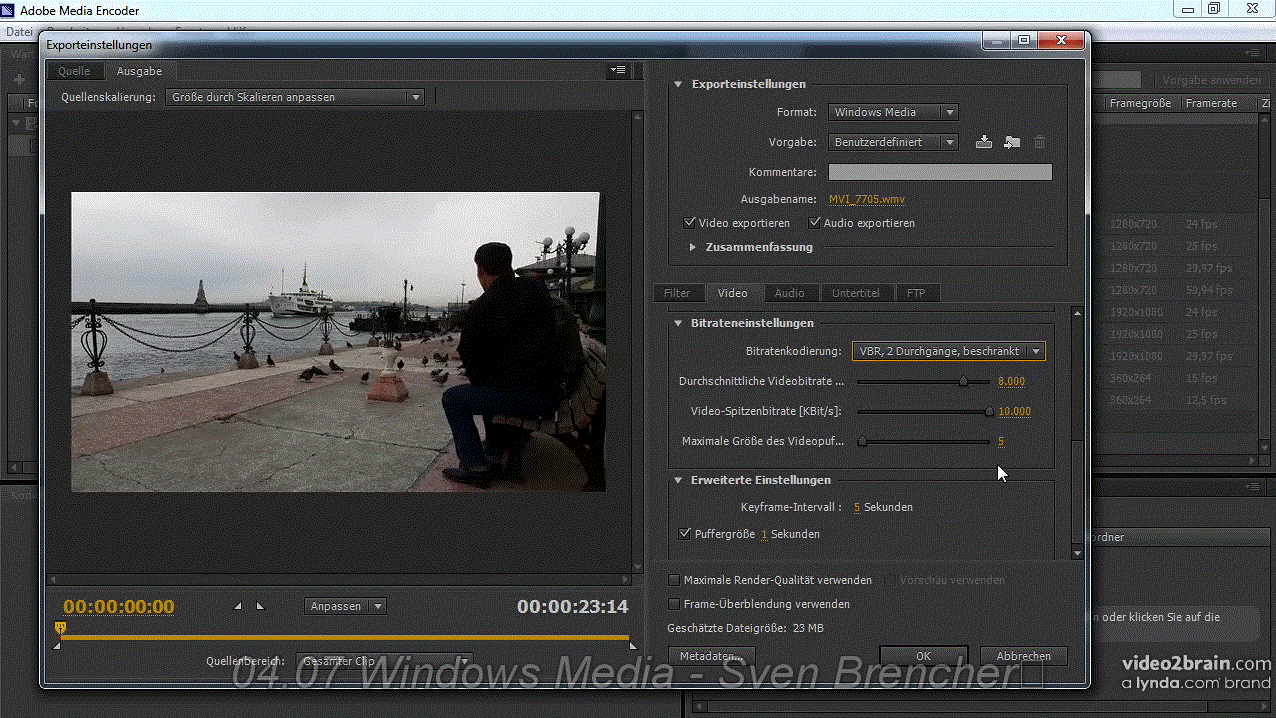Toggle Video exportieren checkbox

tap(690, 223)
